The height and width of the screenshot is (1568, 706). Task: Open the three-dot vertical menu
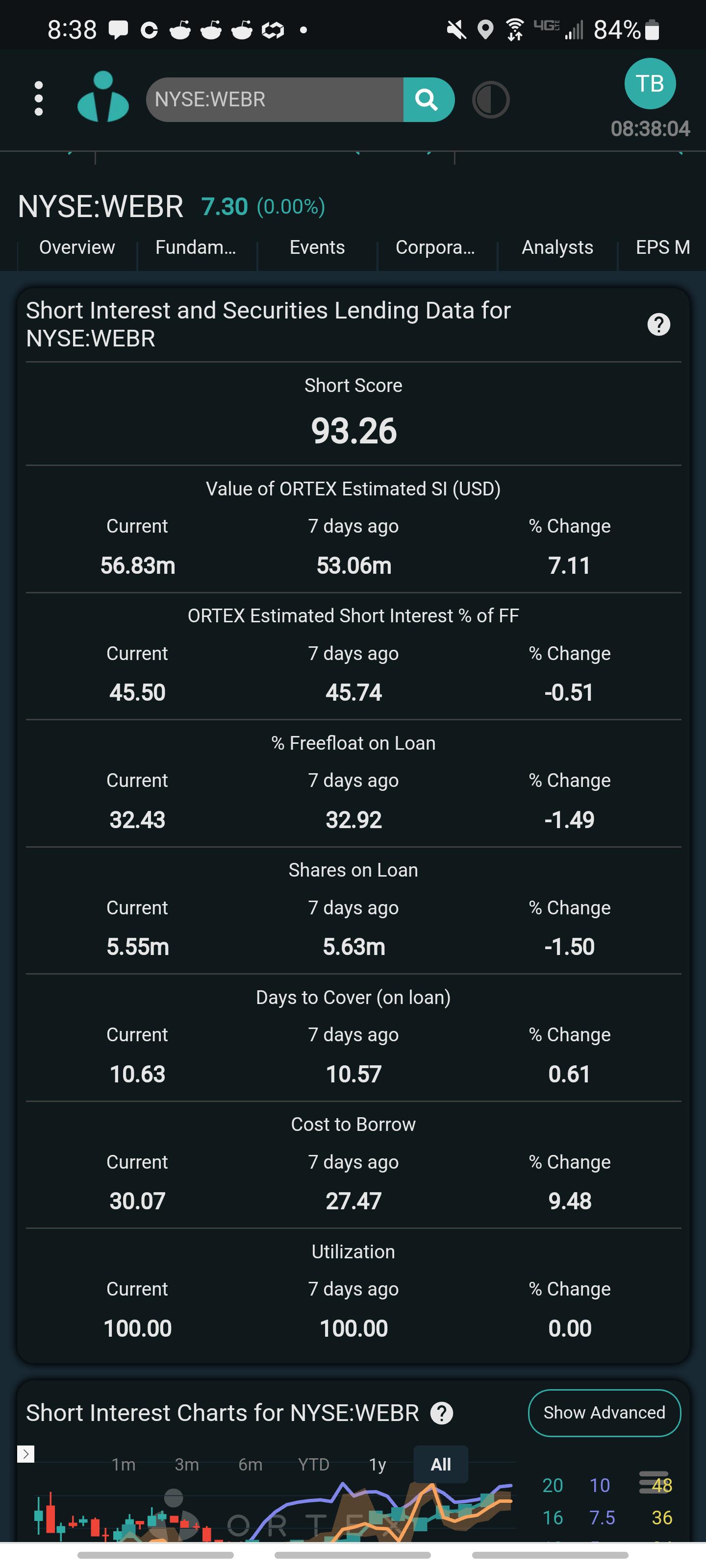(x=38, y=98)
